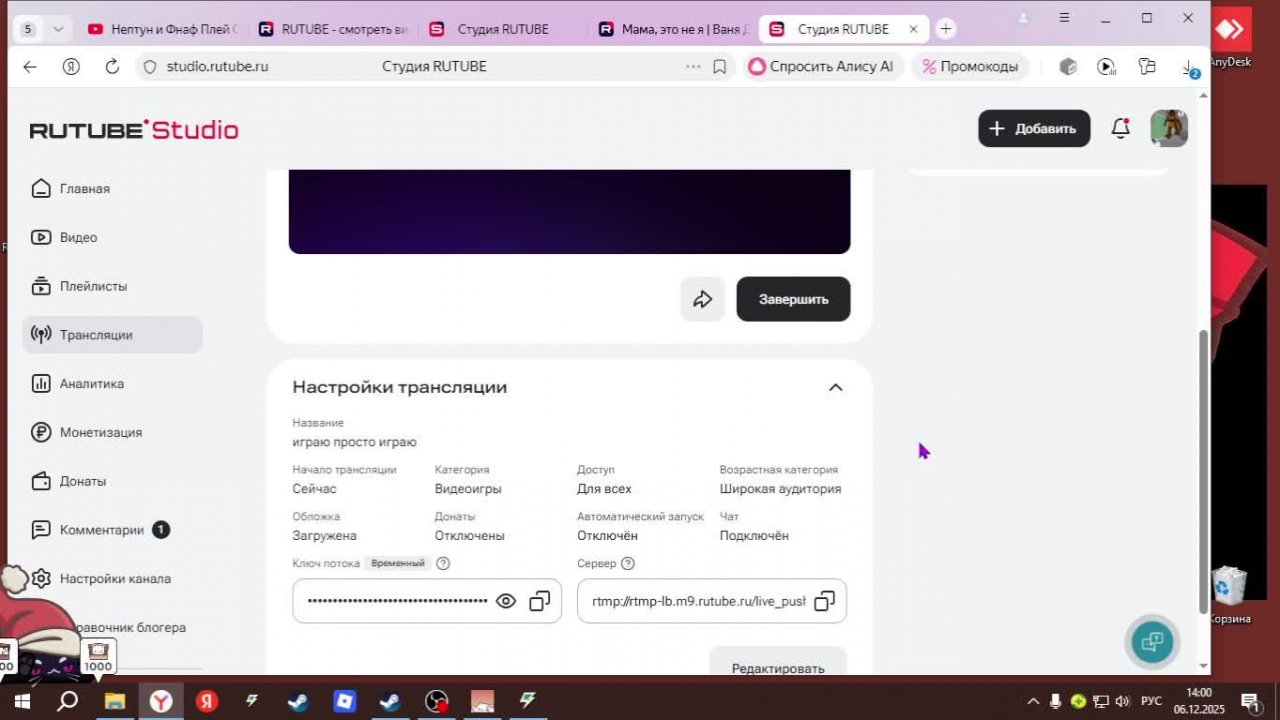Open the tab group counter
The width and height of the screenshot is (1280, 720).
28,29
